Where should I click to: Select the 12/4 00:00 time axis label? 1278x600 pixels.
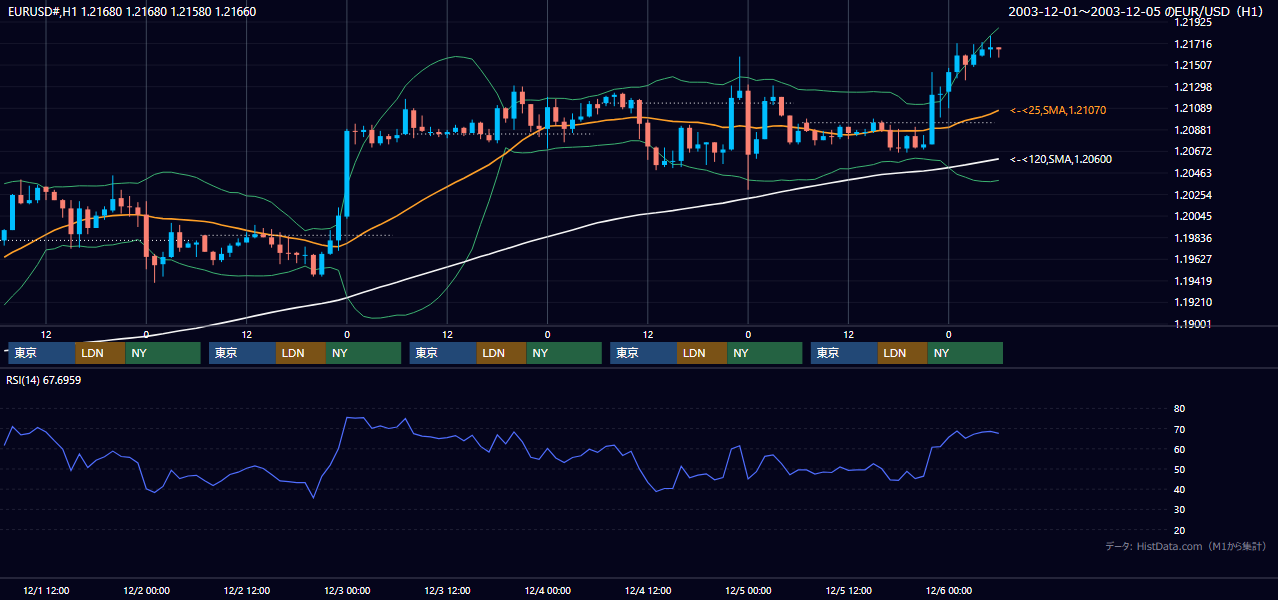tap(547, 591)
